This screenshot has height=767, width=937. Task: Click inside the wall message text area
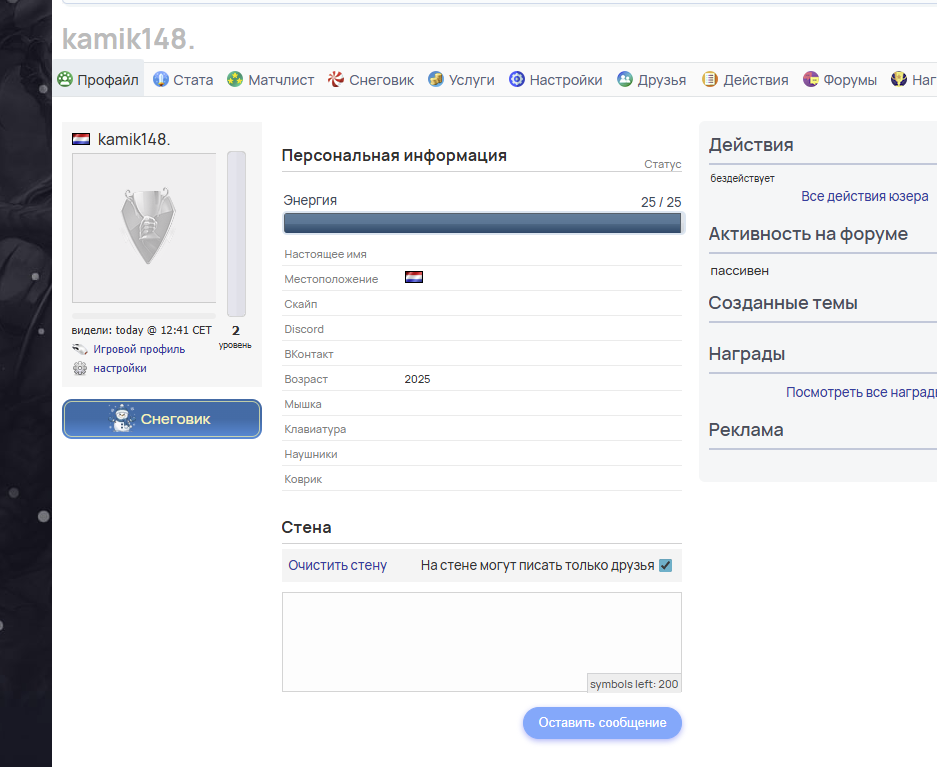(x=482, y=642)
